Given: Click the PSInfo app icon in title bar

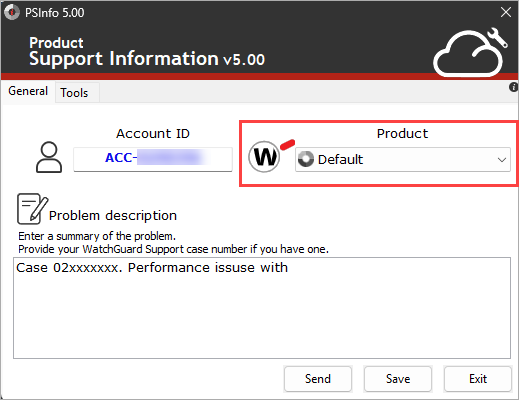Looking at the screenshot, I should click(x=12, y=12).
